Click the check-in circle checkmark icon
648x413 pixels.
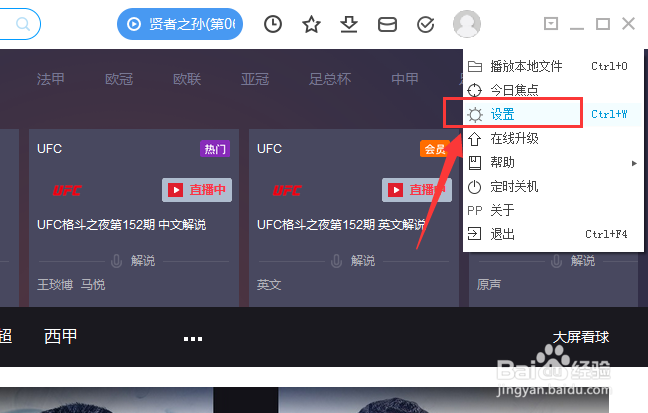click(x=425, y=25)
